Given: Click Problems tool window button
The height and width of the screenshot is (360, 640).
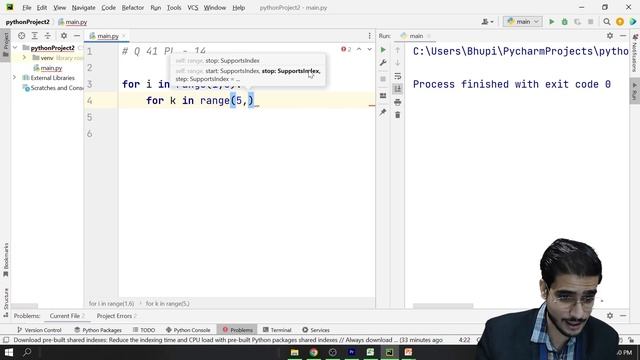Looking at the screenshot, I should [238, 330].
